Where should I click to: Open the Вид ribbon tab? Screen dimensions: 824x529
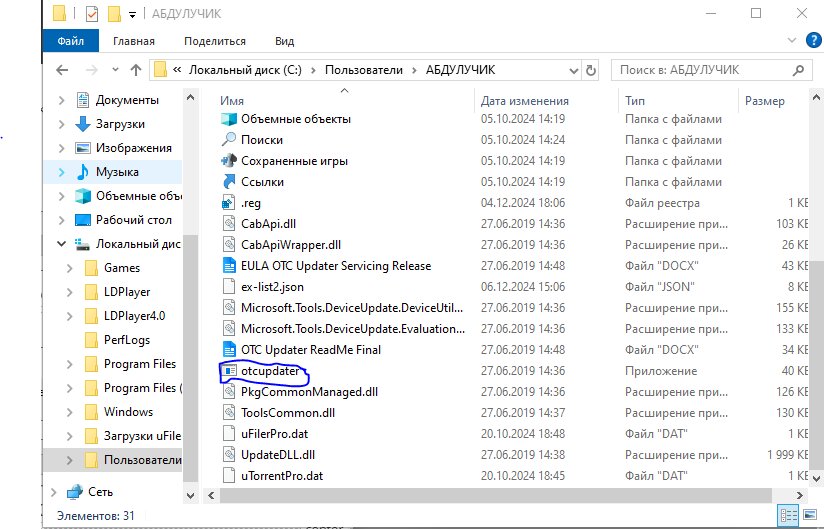284,41
